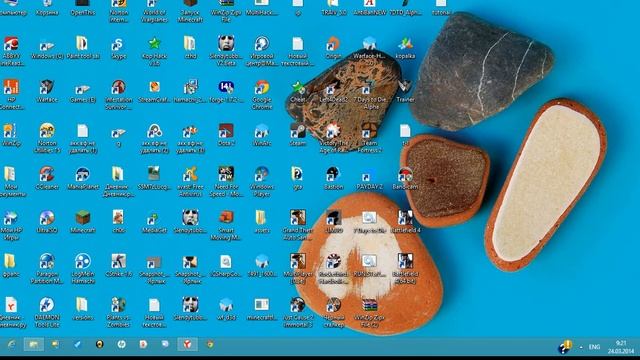Click the Grand Theft Auto San shortcut
This screenshot has height=360, width=640.
[x=298, y=225]
